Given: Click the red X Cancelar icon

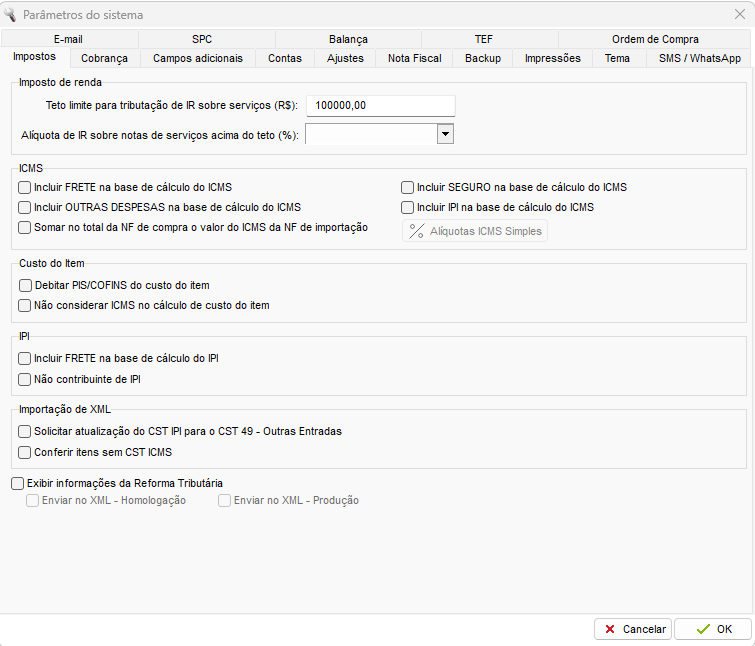Looking at the screenshot, I should 609,629.
